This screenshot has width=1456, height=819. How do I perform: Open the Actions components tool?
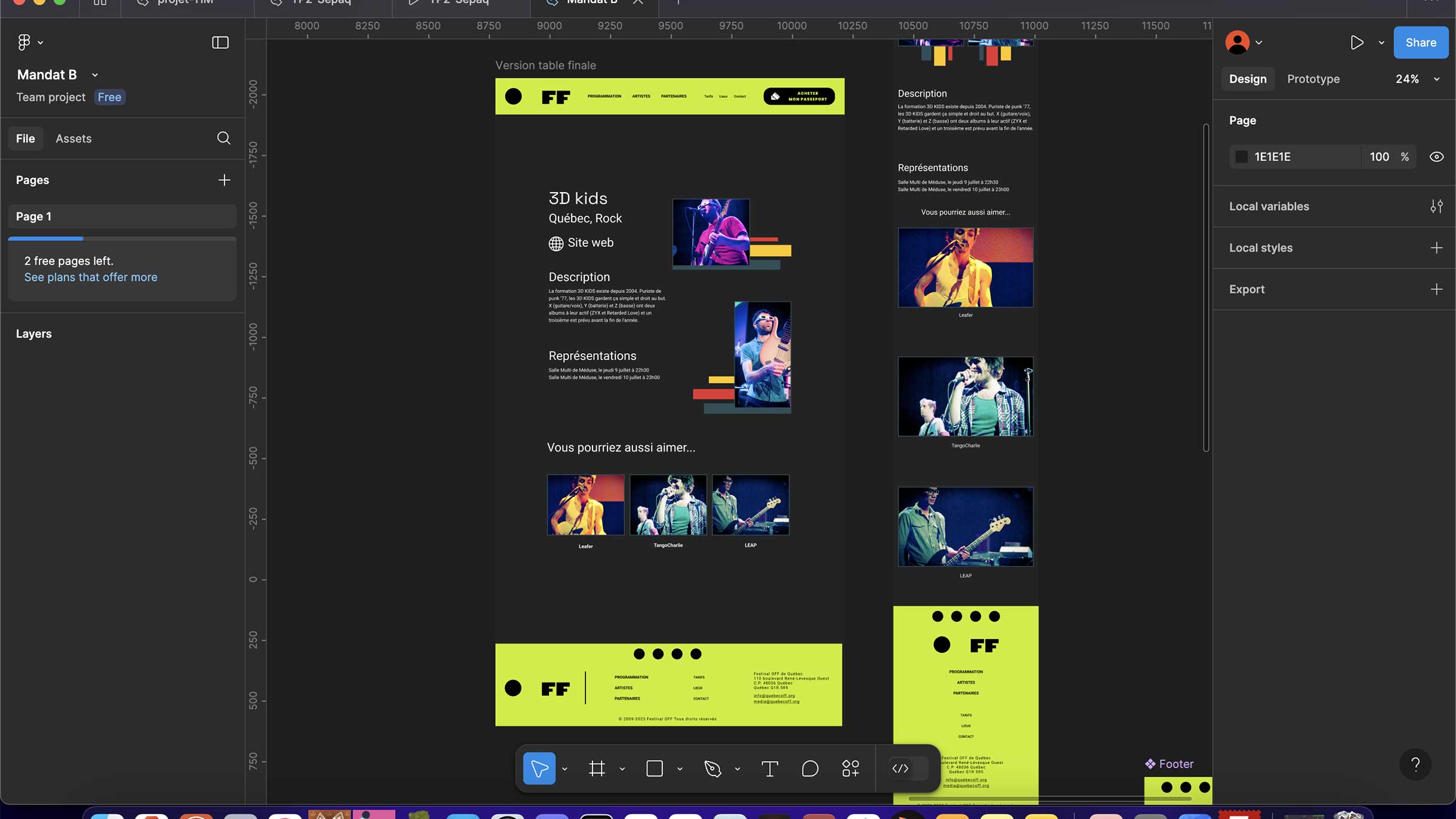tap(850, 768)
